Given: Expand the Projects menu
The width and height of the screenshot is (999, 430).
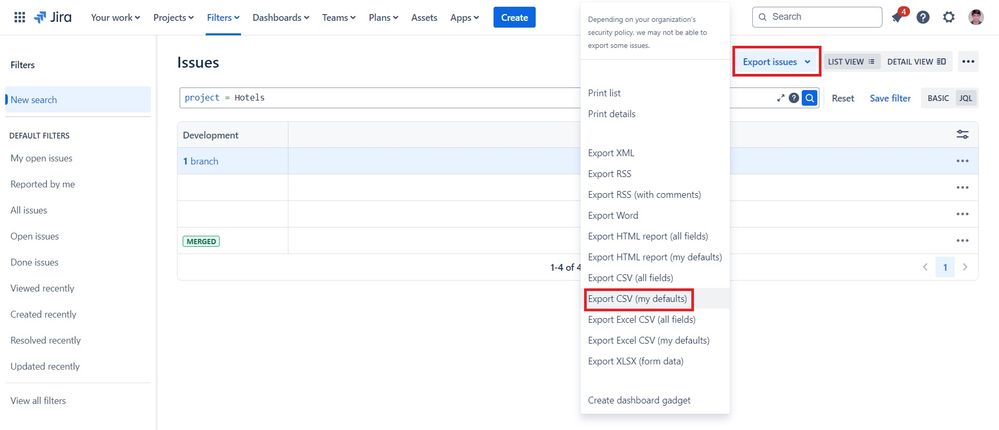Looking at the screenshot, I should (173, 18).
